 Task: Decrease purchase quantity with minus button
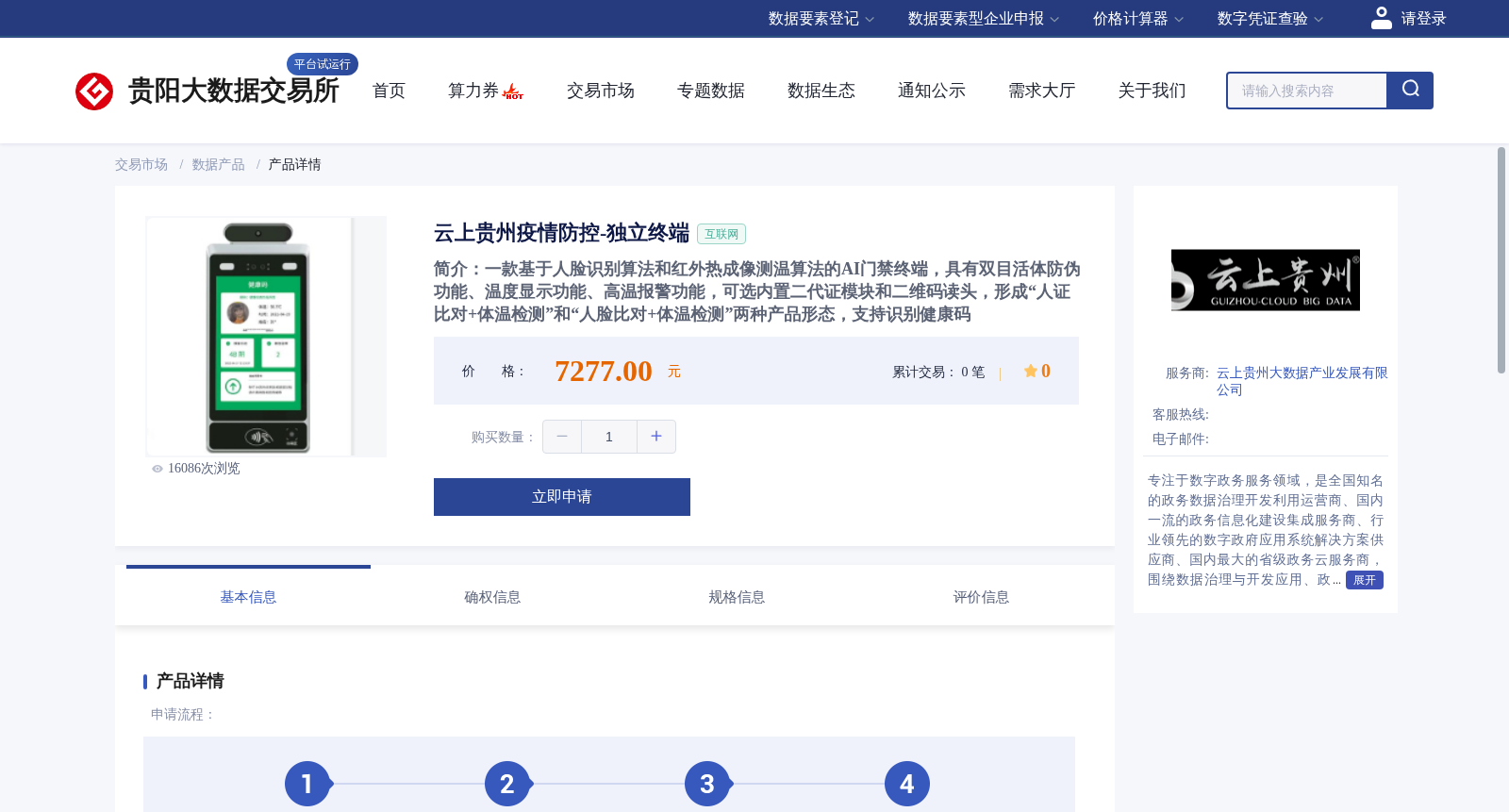[562, 437]
